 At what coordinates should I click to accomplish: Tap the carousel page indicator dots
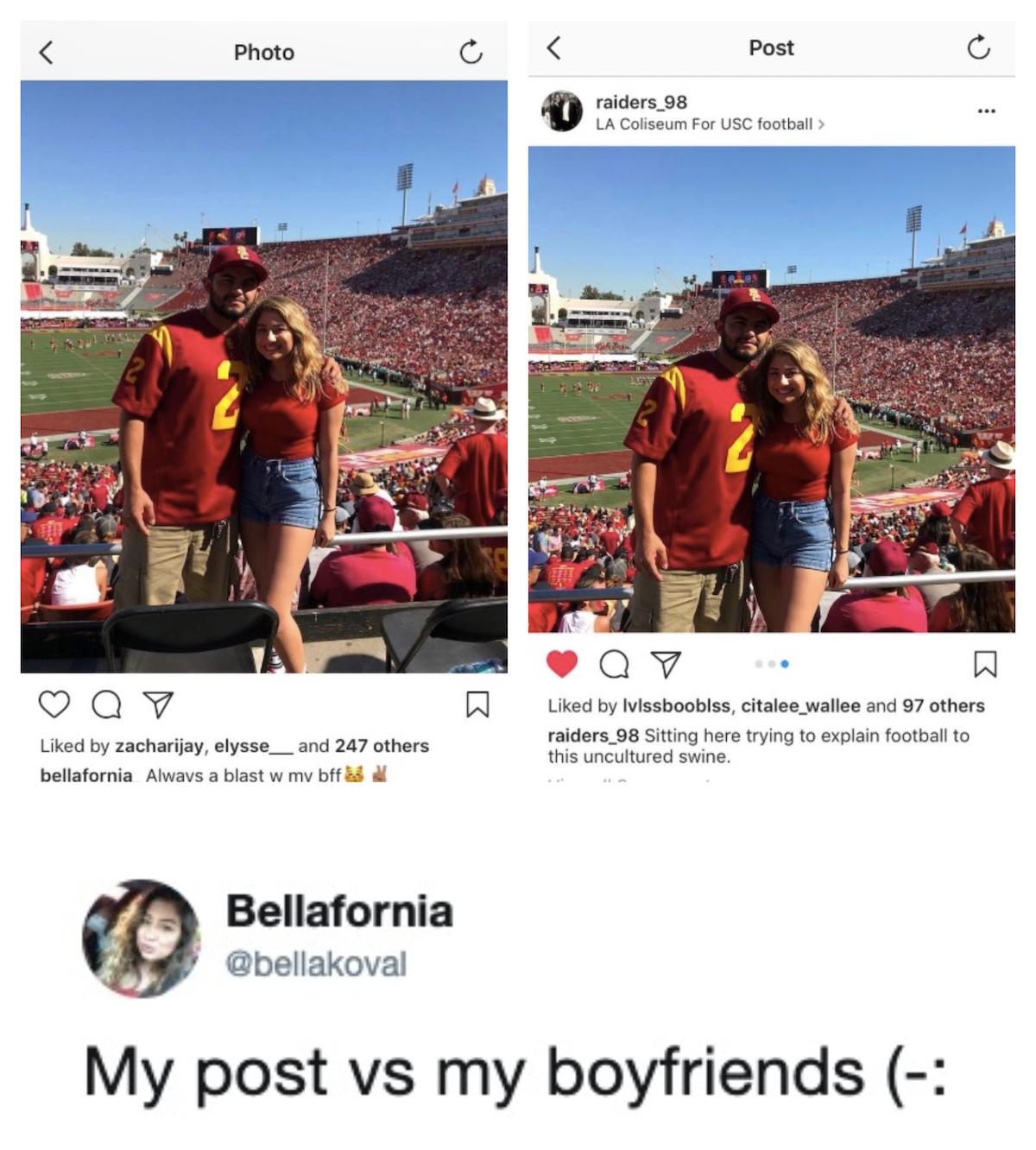(772, 664)
